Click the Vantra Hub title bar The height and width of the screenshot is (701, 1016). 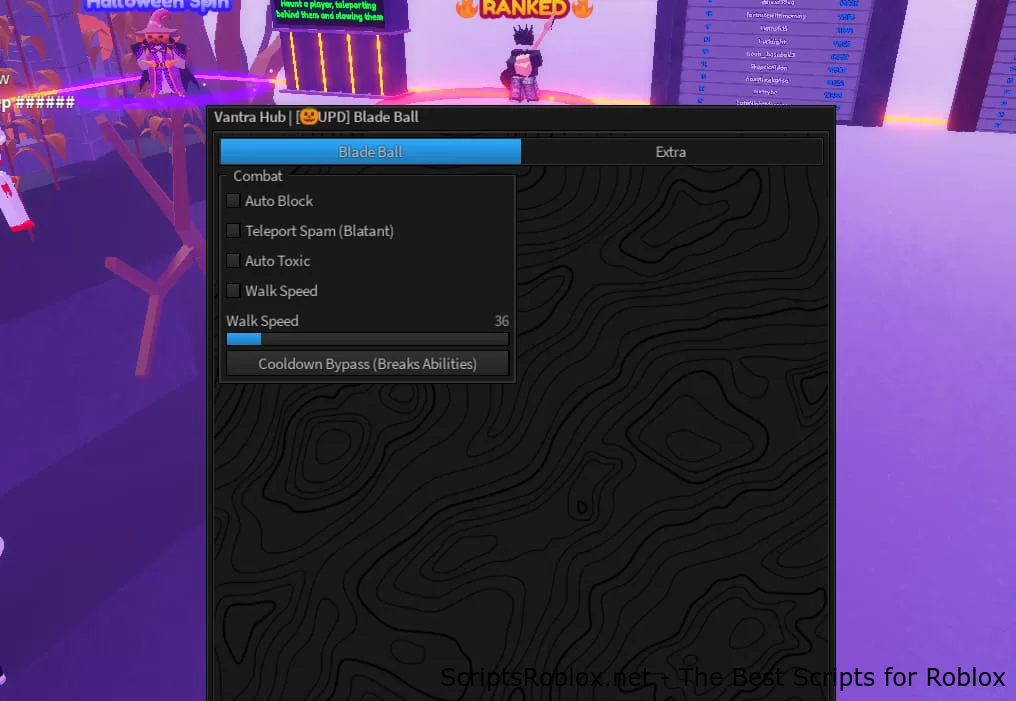pos(520,117)
